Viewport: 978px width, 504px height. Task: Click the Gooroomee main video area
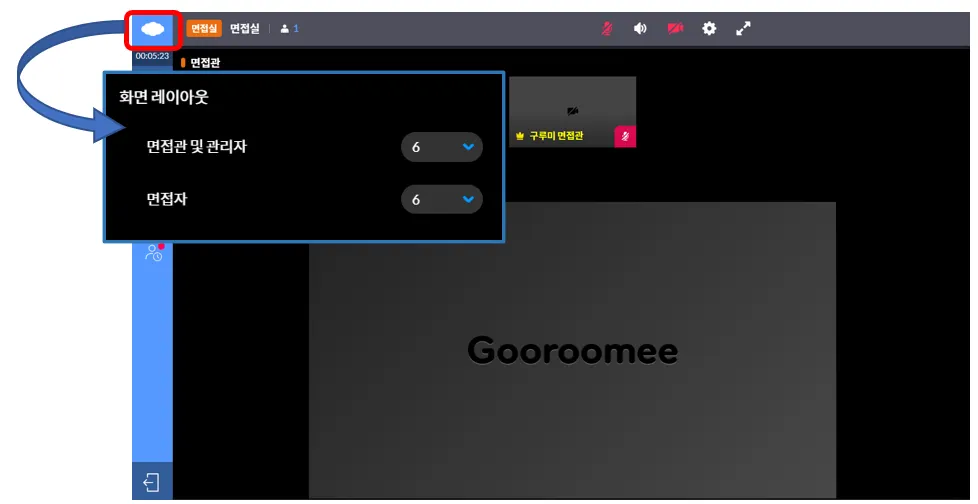[572, 350]
